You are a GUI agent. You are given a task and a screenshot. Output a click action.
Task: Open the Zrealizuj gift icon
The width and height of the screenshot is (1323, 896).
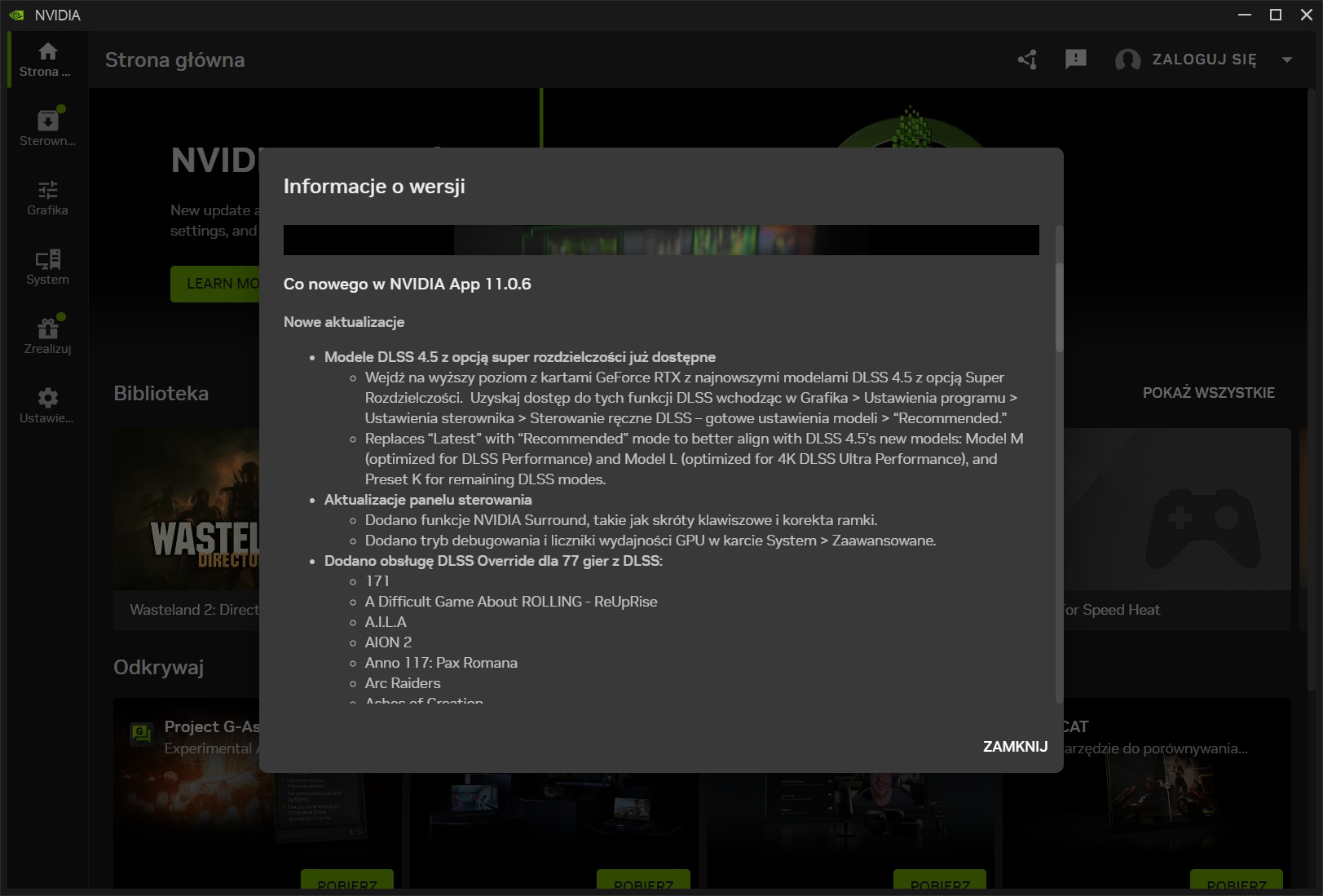(47, 329)
